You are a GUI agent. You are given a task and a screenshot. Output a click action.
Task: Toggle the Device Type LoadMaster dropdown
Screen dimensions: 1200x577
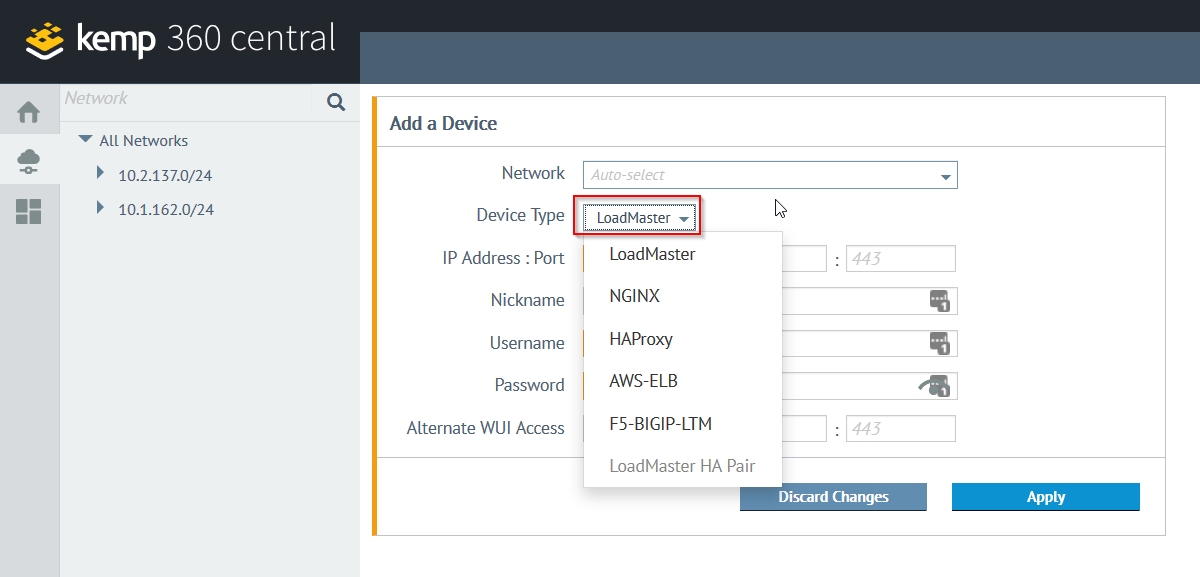pos(642,217)
